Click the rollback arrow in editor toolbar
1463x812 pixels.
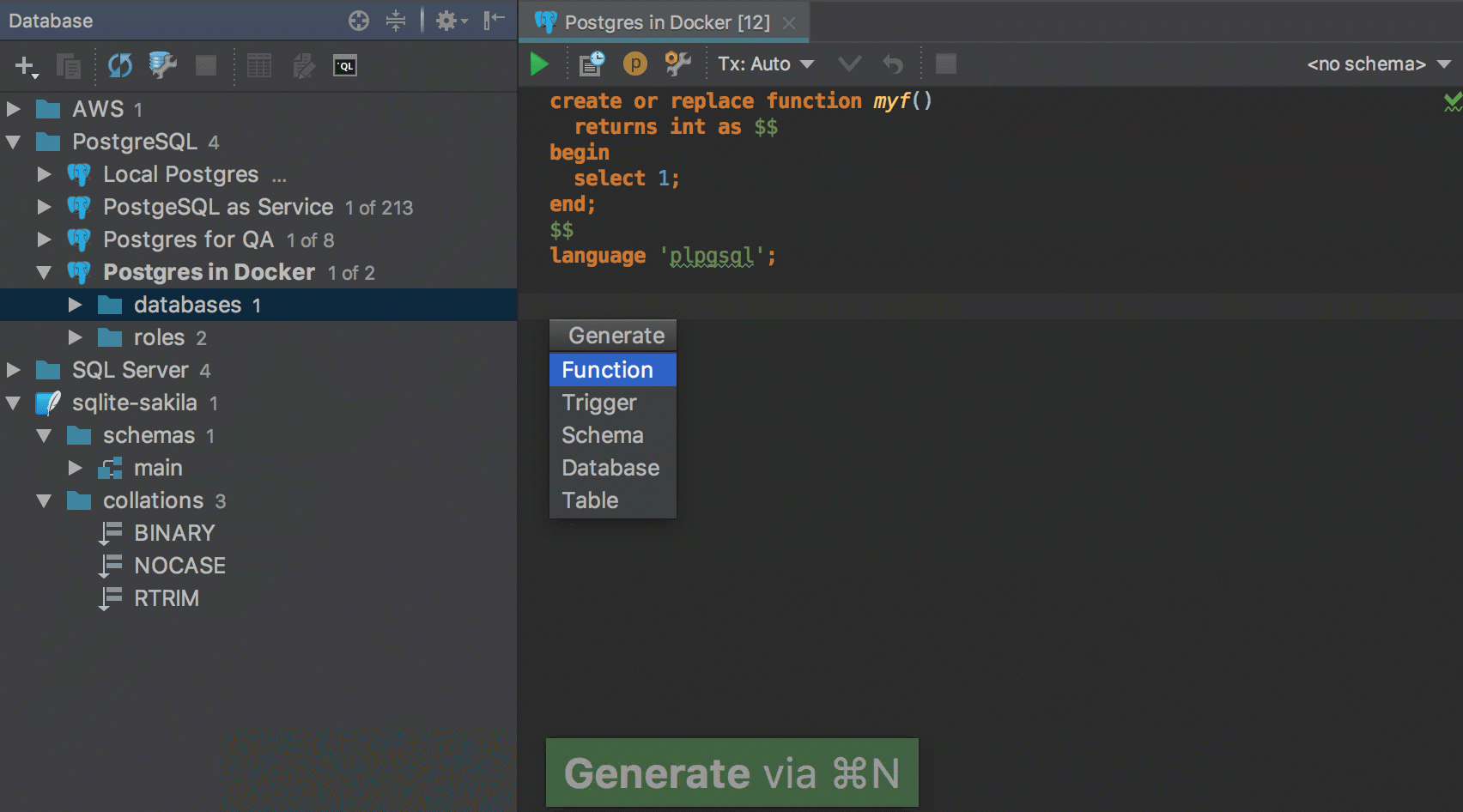pos(893,64)
